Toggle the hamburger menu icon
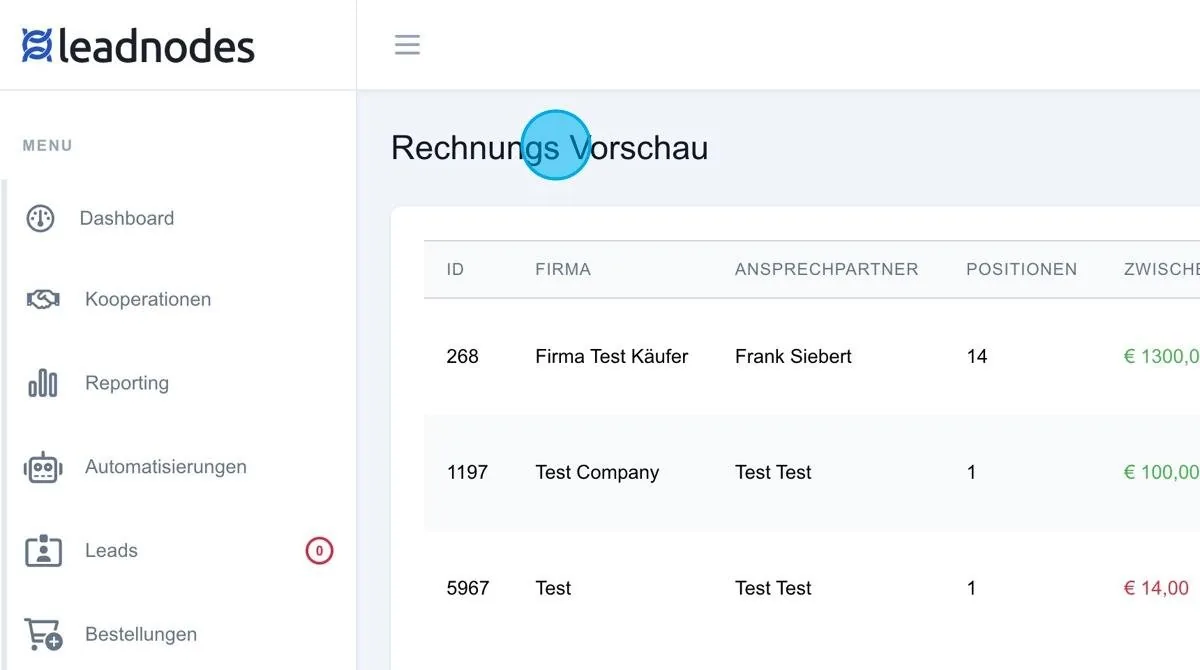 pos(407,45)
